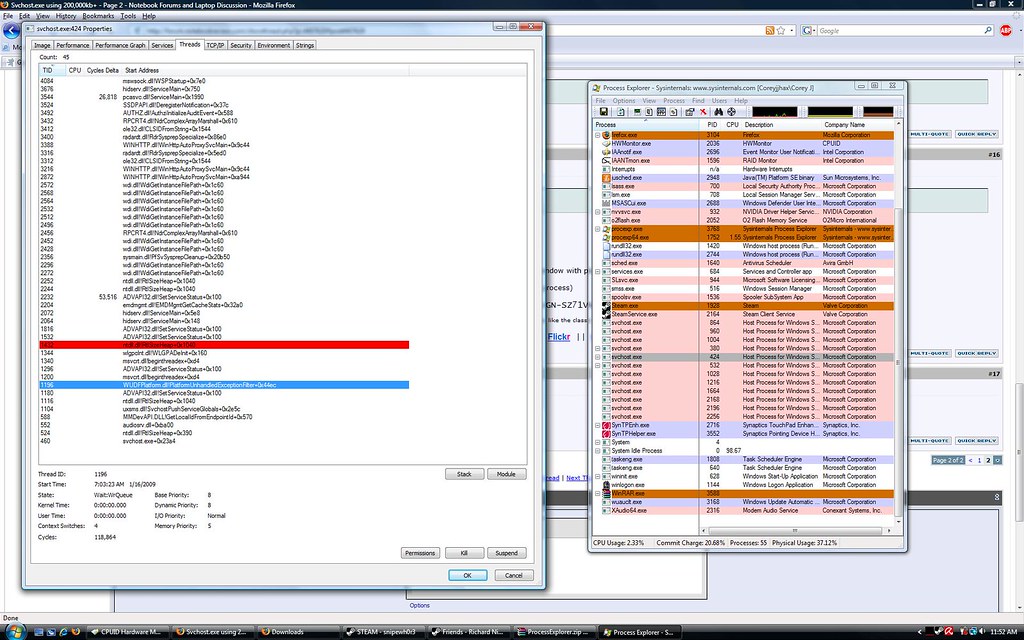Open the Bookmarks menu in Firefox
The image size is (1024, 640).
pyautogui.click(x=98, y=16)
